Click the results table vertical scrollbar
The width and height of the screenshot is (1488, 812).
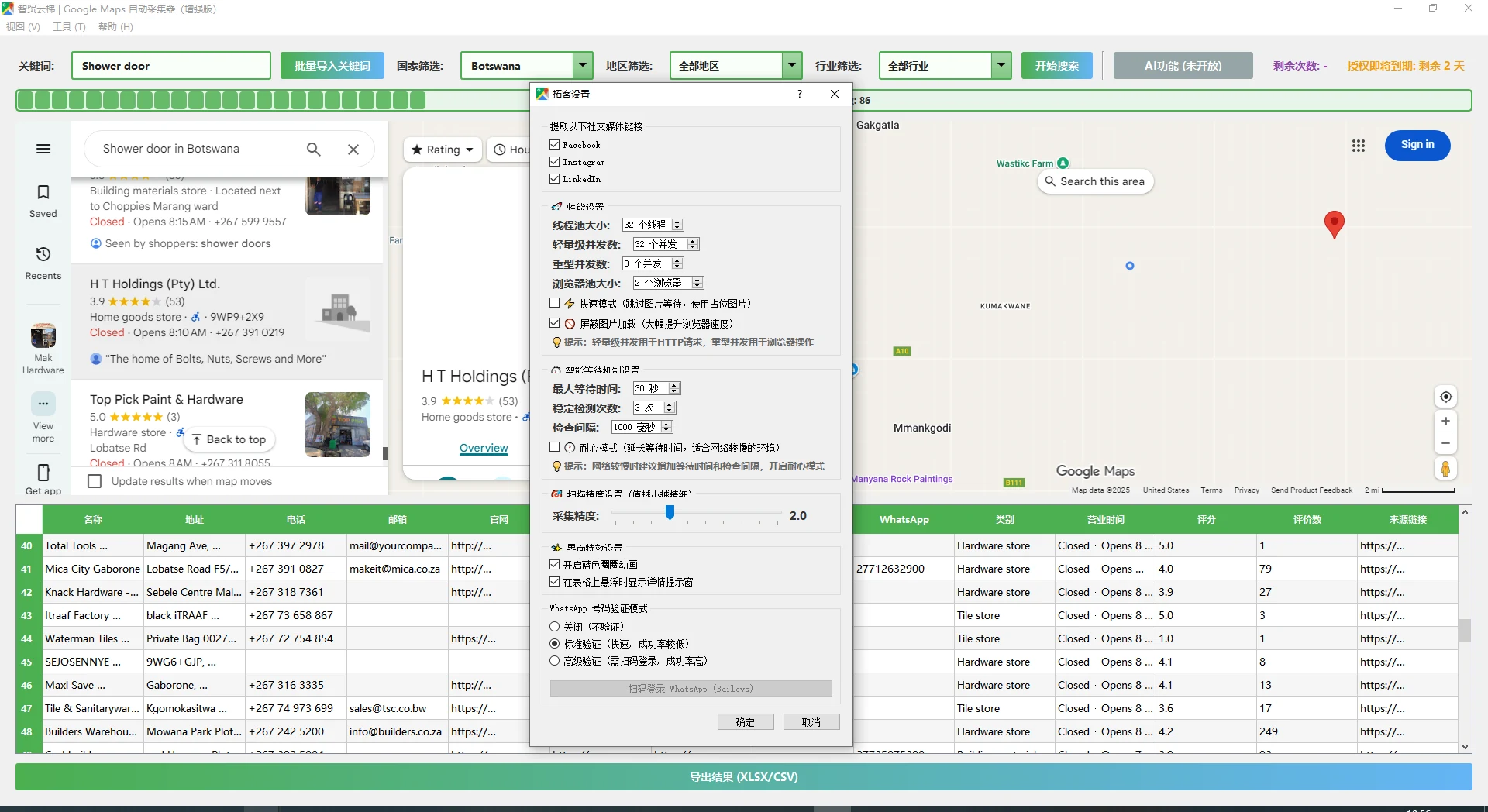coord(1465,629)
